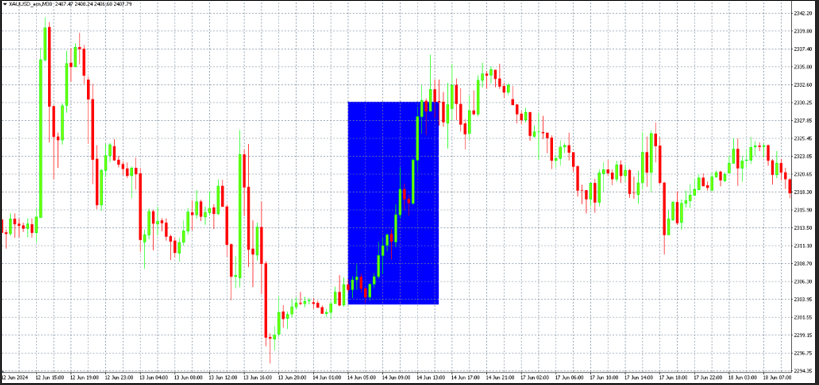
Task: Click the 2308.70 price label on the scale
Action: [803, 264]
